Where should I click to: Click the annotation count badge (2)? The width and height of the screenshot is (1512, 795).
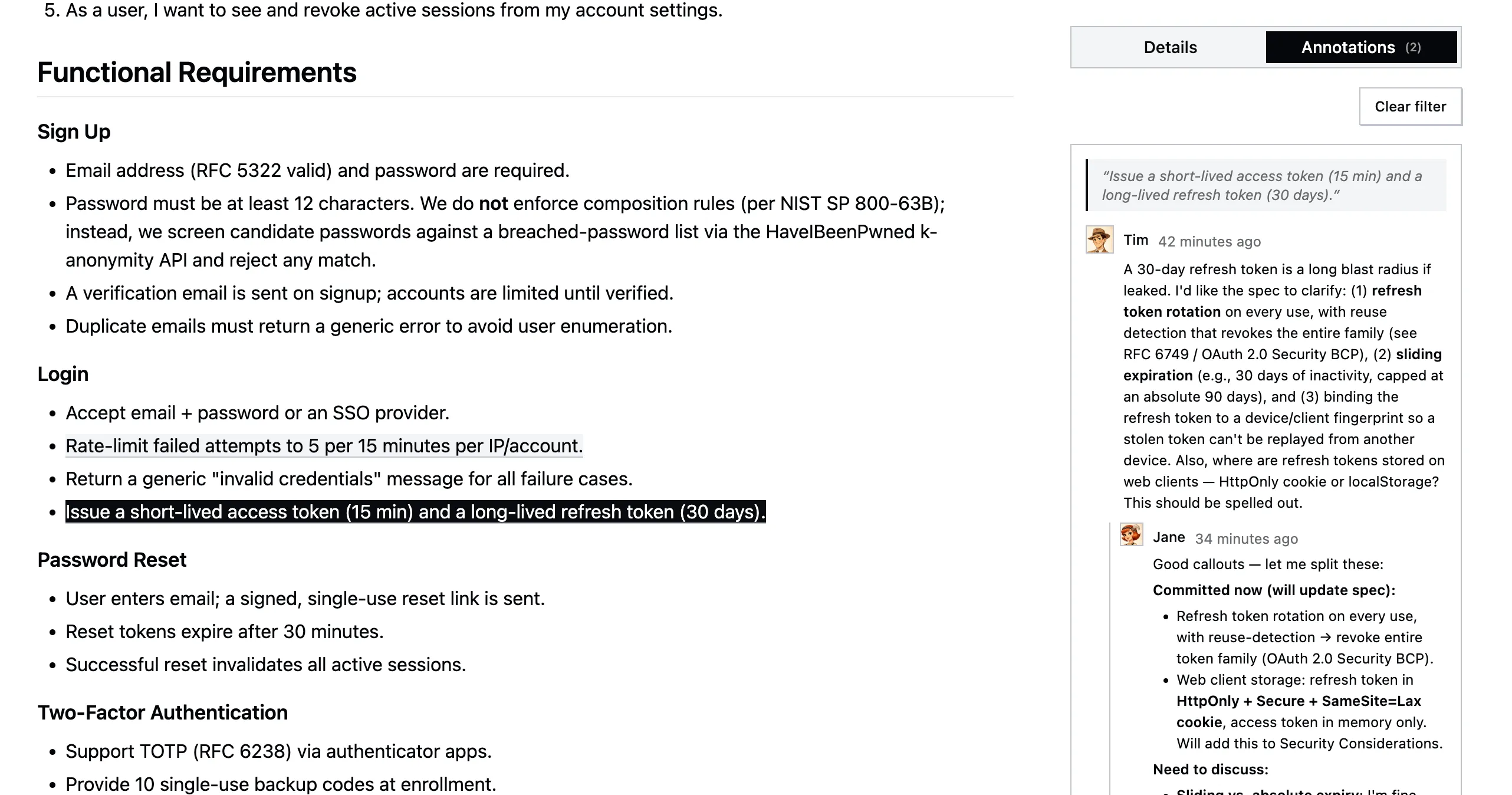(1413, 47)
